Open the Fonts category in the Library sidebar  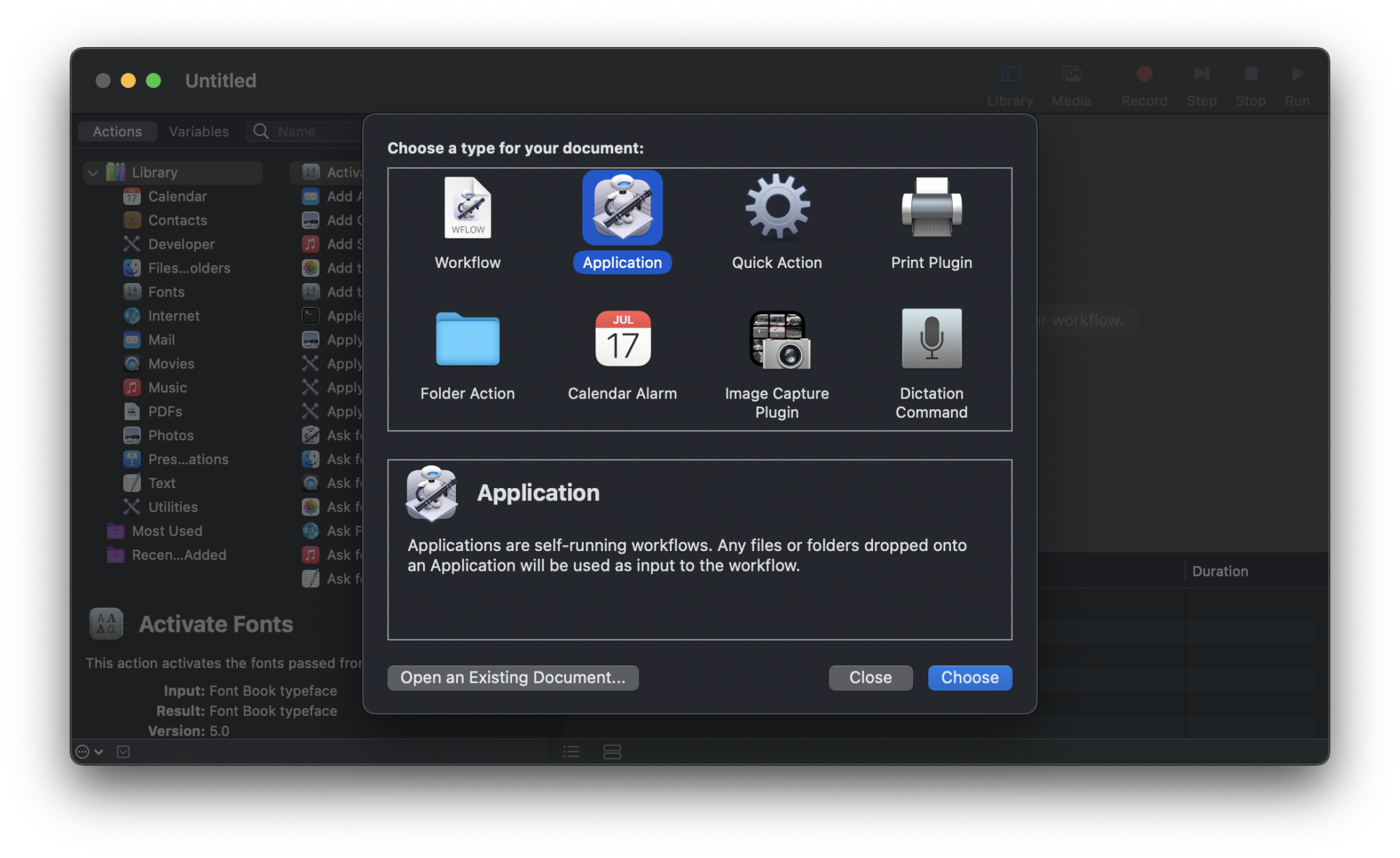166,291
